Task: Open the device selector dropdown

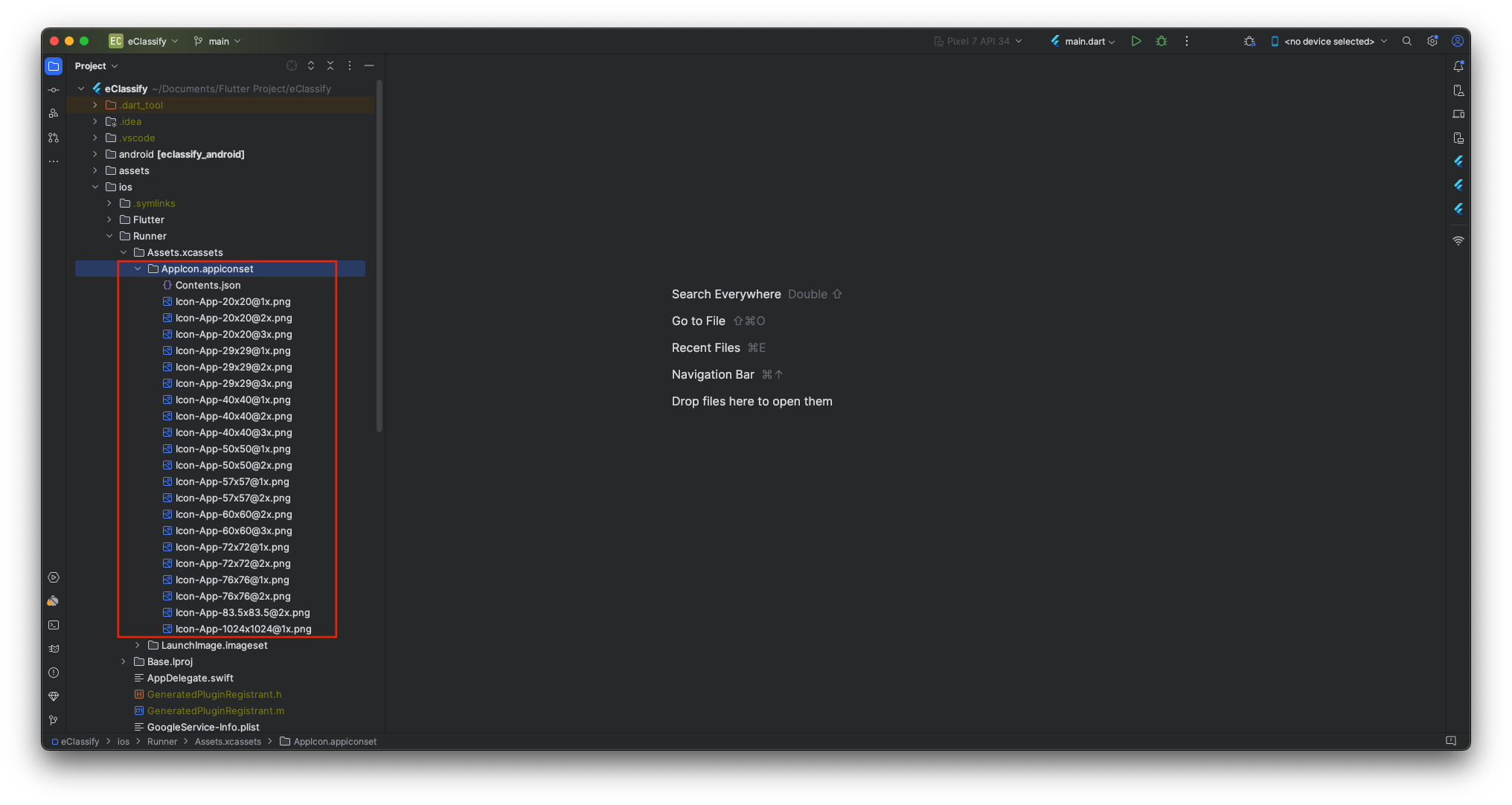Action: 1329,41
